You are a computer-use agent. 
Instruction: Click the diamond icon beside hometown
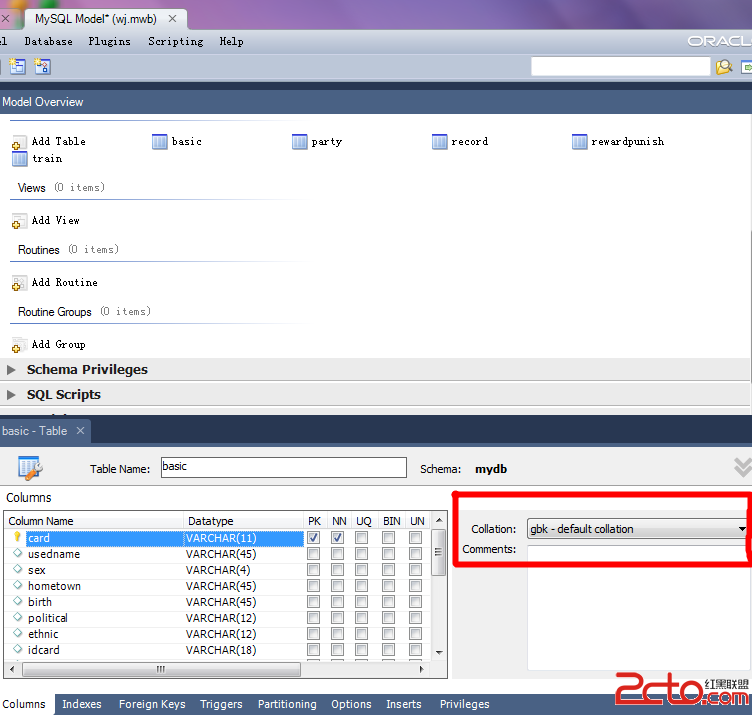[x=18, y=585]
